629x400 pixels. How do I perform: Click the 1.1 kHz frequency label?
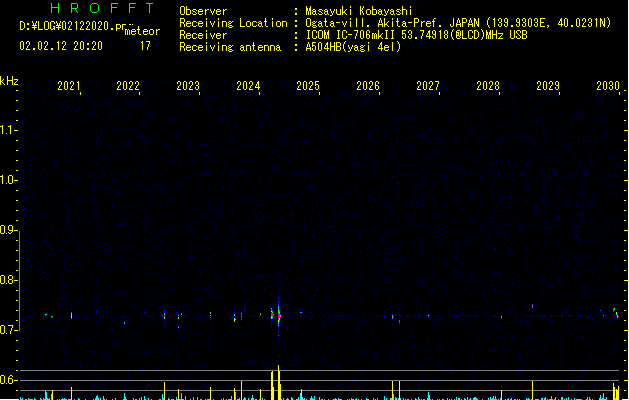coord(8,130)
